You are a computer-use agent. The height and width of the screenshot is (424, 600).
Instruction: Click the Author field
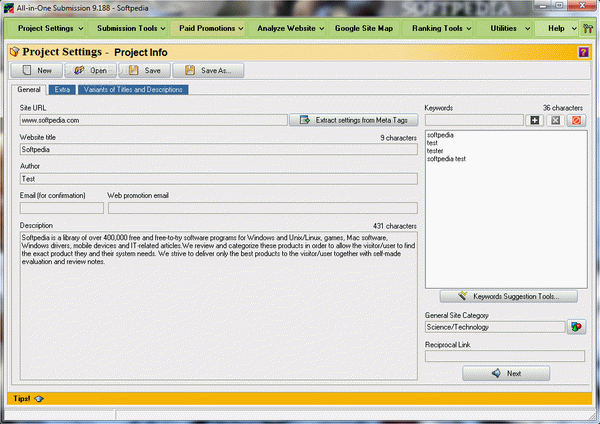[x=218, y=179]
